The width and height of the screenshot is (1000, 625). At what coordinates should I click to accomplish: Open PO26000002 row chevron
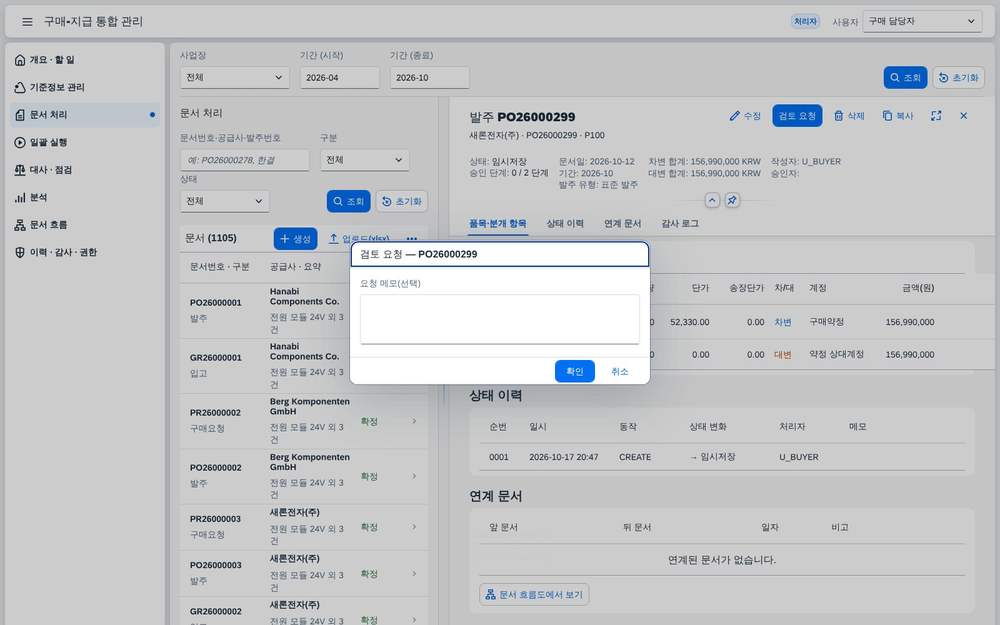click(x=415, y=476)
